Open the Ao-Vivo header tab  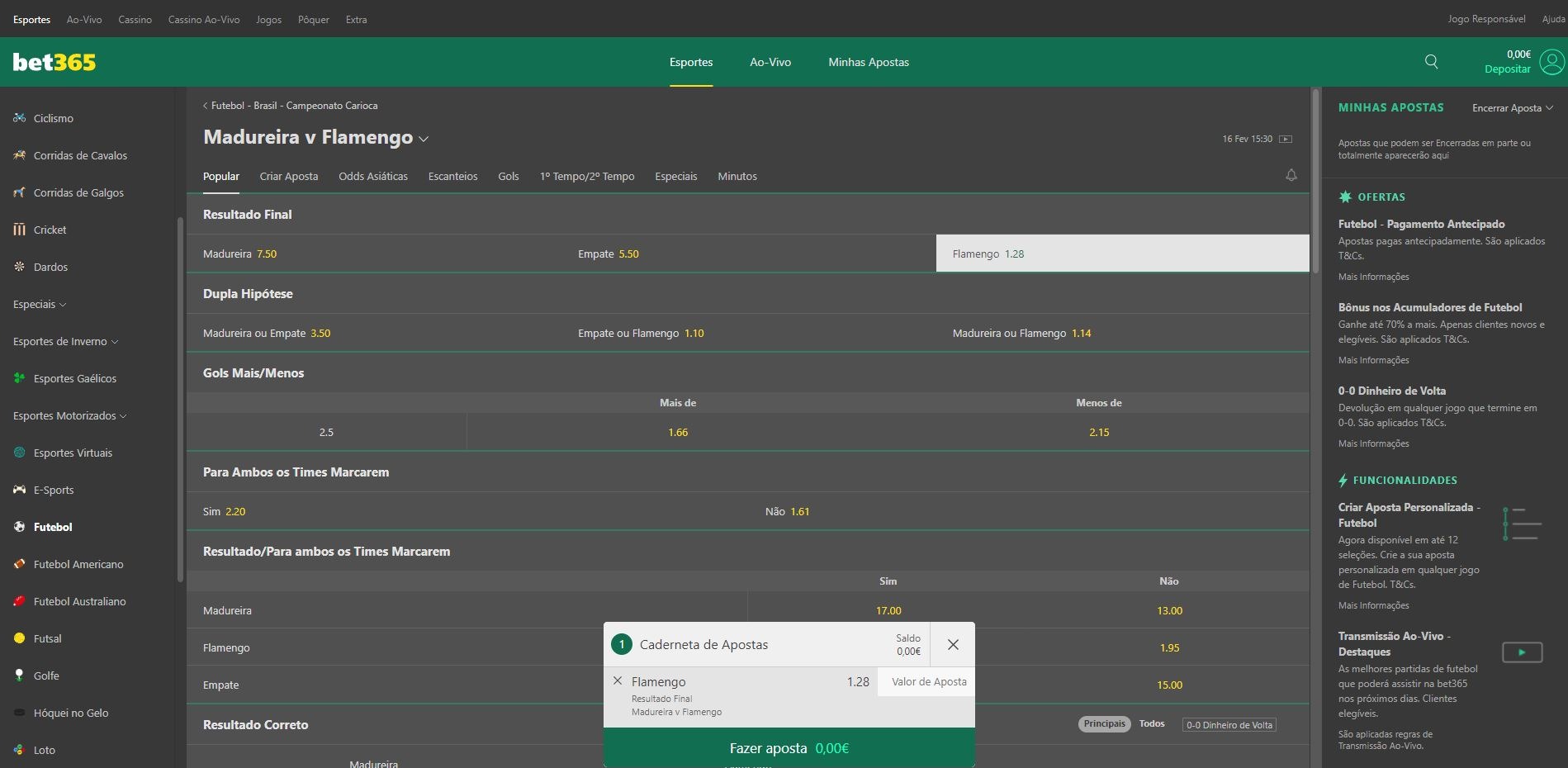[x=770, y=62]
